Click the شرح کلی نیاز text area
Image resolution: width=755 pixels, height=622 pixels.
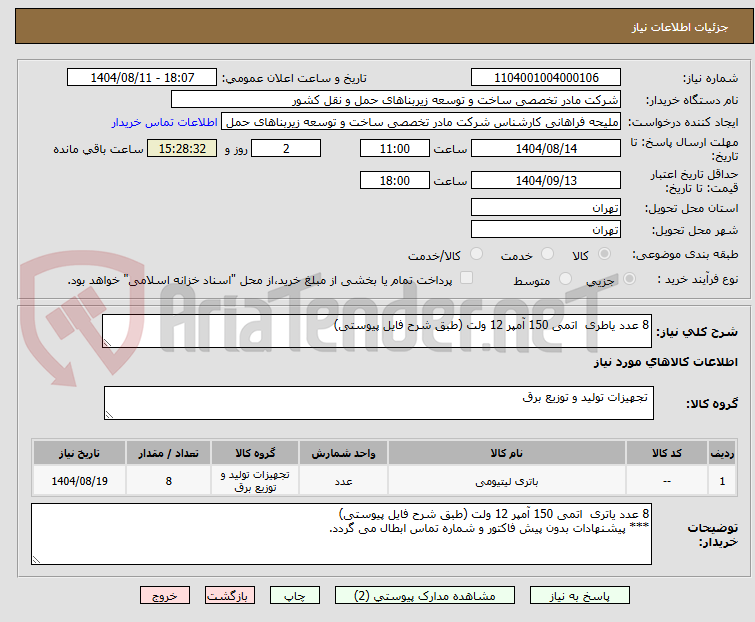click(x=377, y=331)
